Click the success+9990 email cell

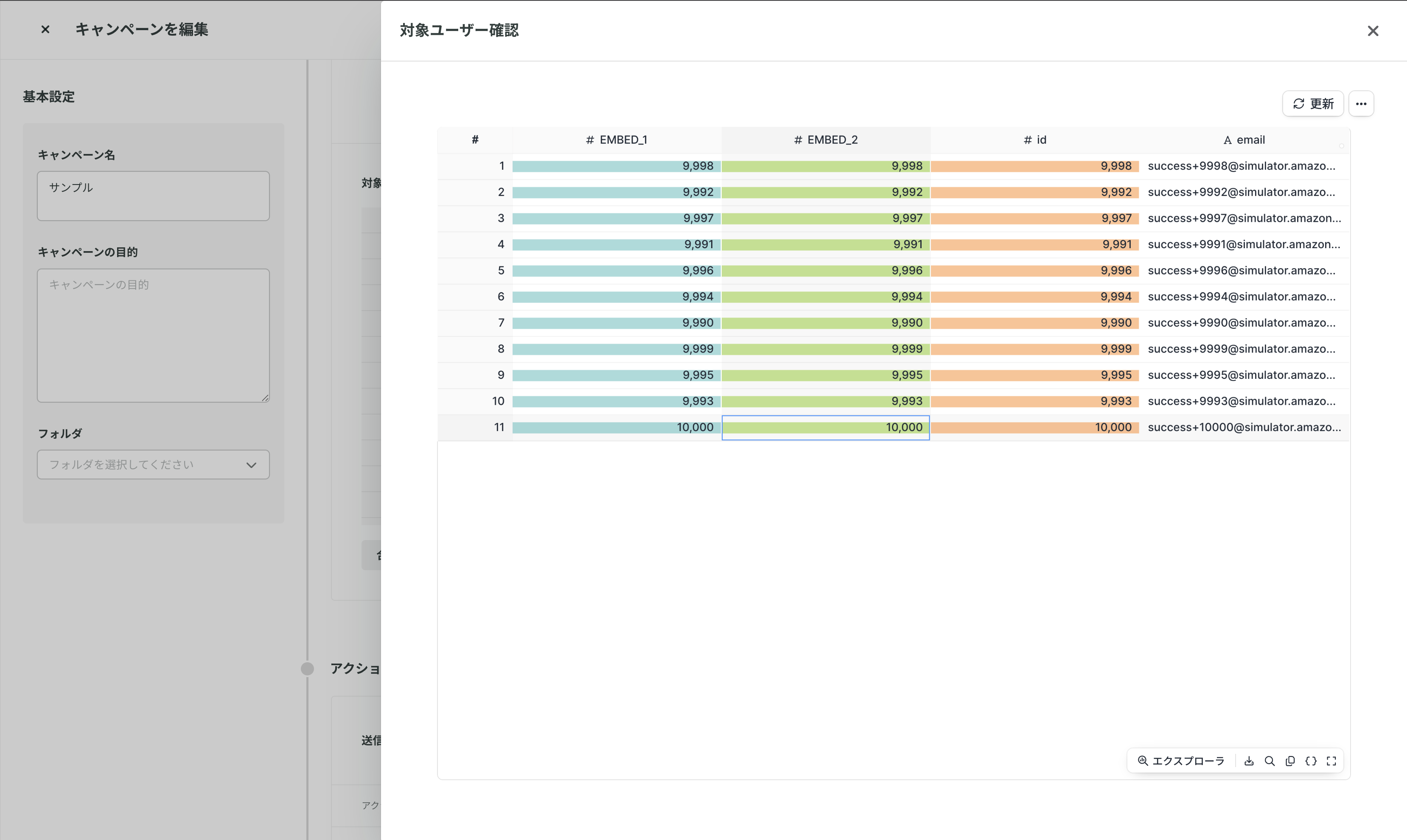coord(1242,323)
